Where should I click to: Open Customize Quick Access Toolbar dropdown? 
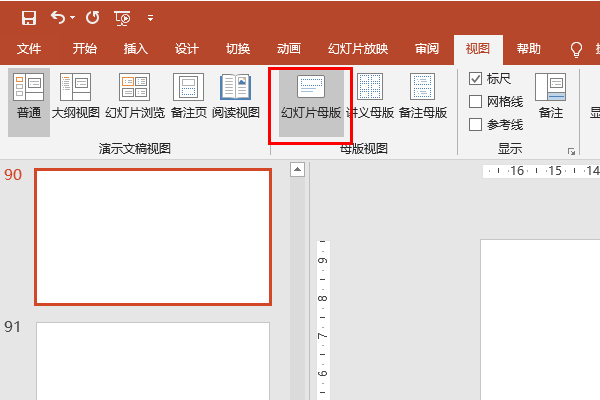point(150,18)
